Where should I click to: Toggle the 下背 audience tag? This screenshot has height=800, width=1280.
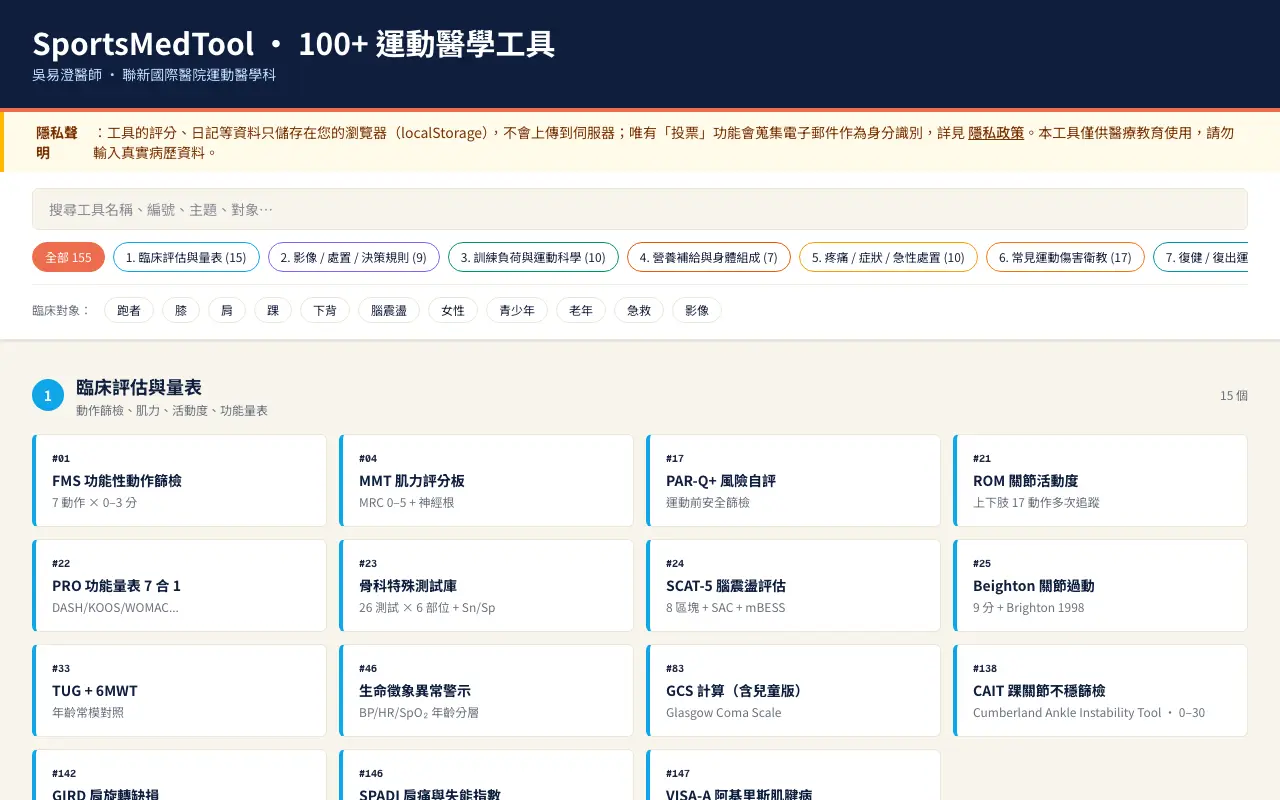click(325, 310)
